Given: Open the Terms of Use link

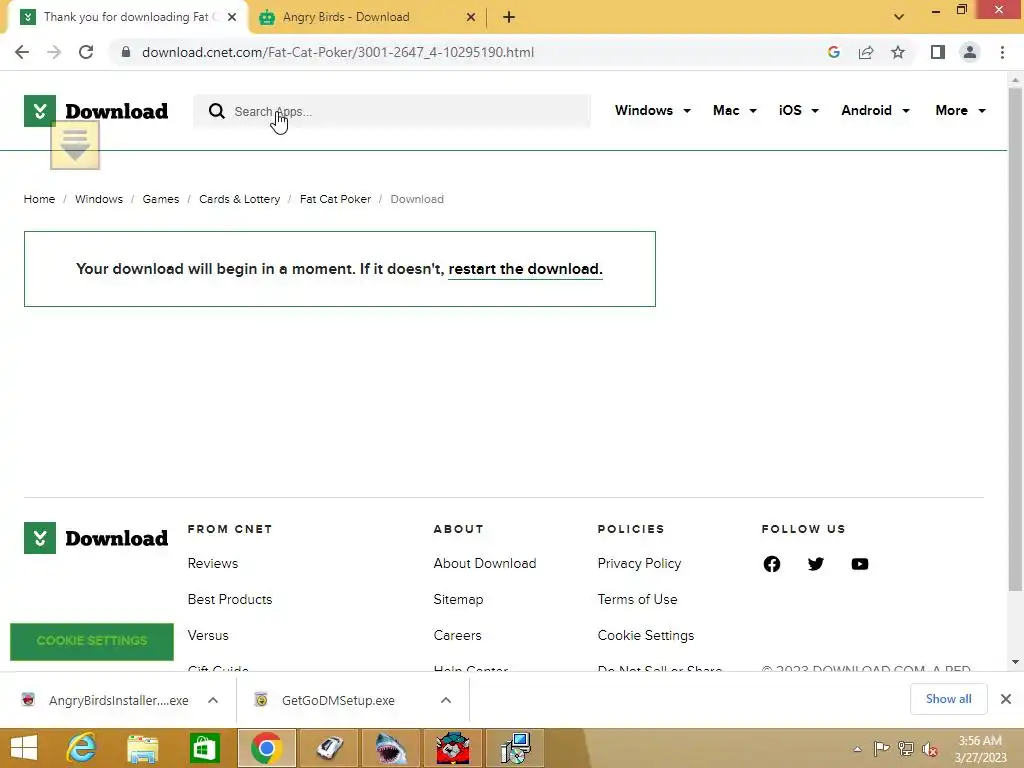Looking at the screenshot, I should [637, 599].
